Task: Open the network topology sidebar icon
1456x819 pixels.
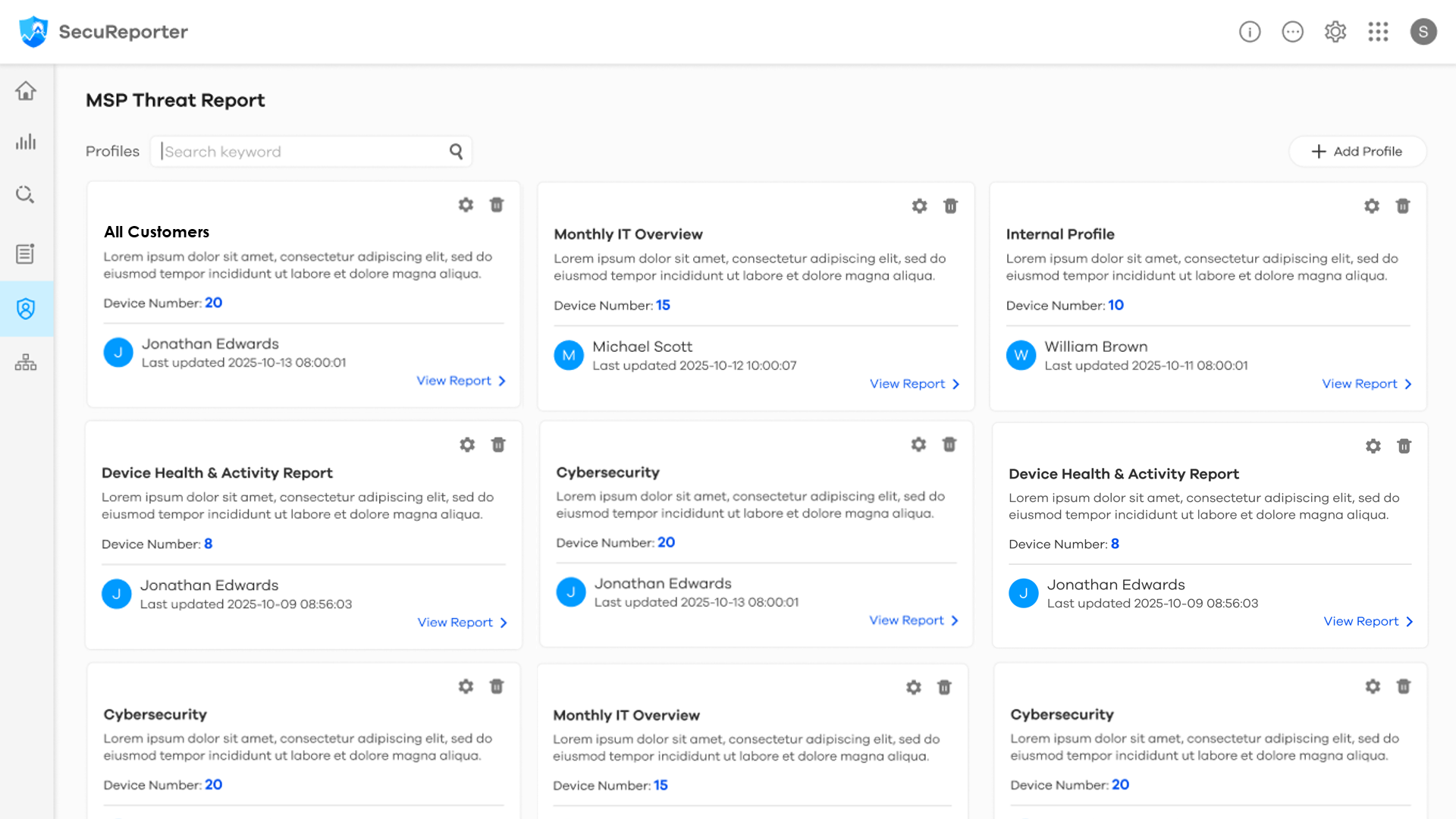Action: point(26,362)
